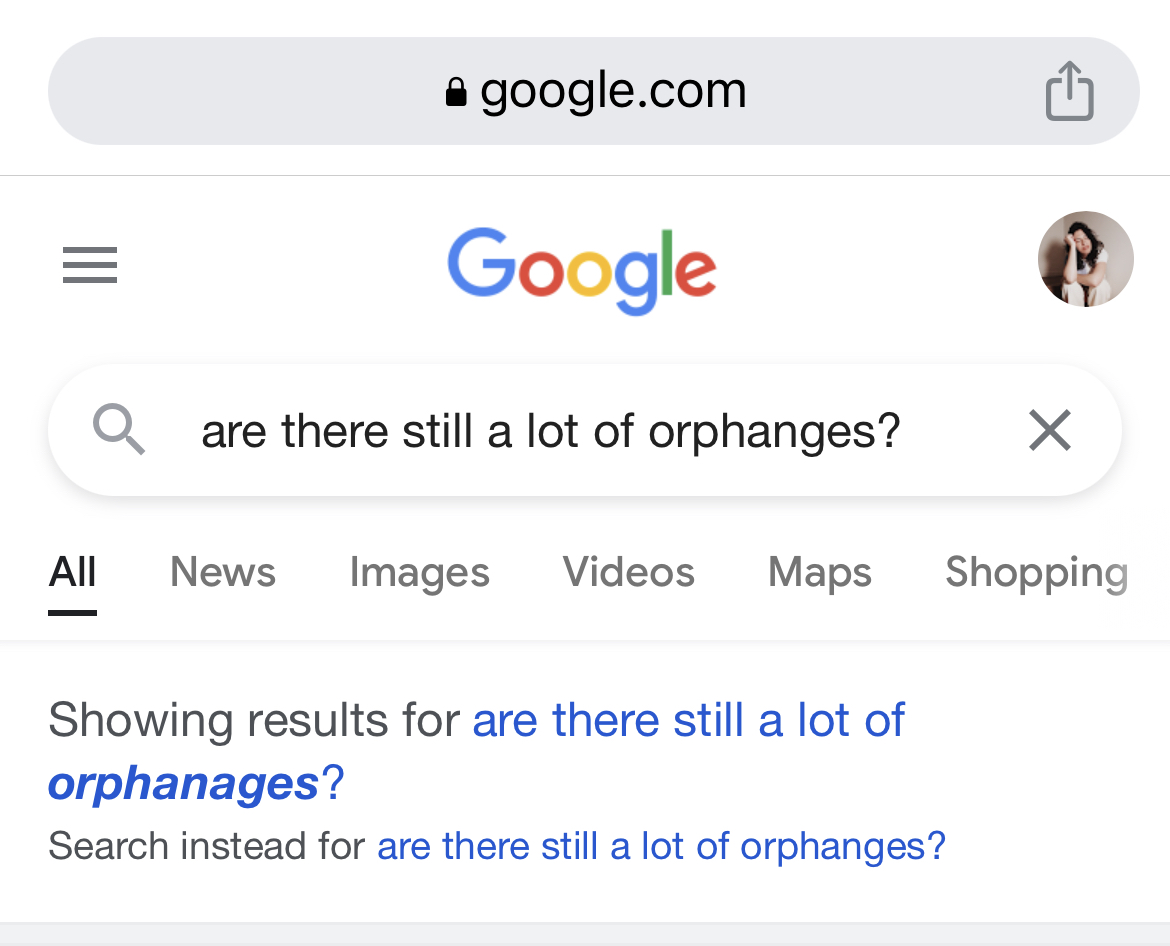Tap the google.com URL text
The width and height of the screenshot is (1170, 946).
[612, 91]
